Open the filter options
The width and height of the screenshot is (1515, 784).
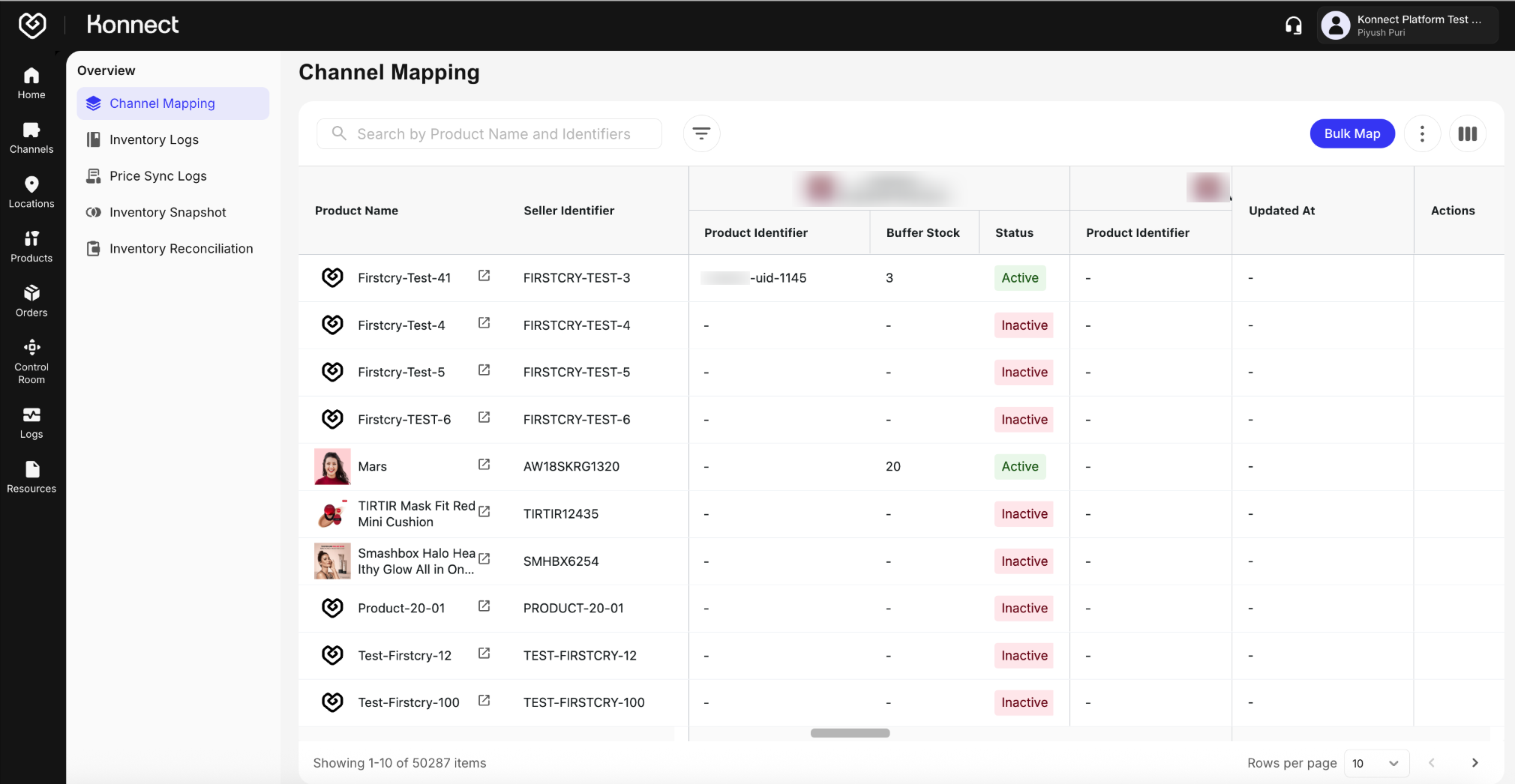[x=701, y=133]
